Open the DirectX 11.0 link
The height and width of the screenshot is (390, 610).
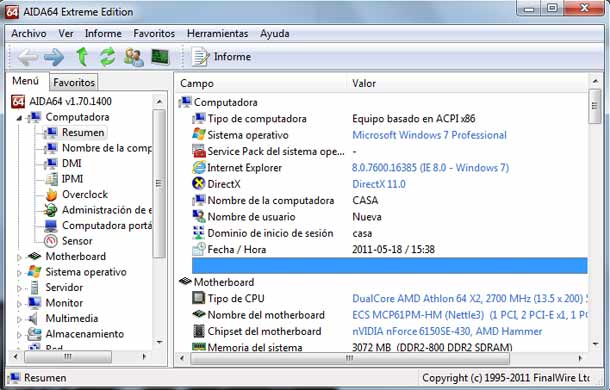pyautogui.click(x=379, y=184)
